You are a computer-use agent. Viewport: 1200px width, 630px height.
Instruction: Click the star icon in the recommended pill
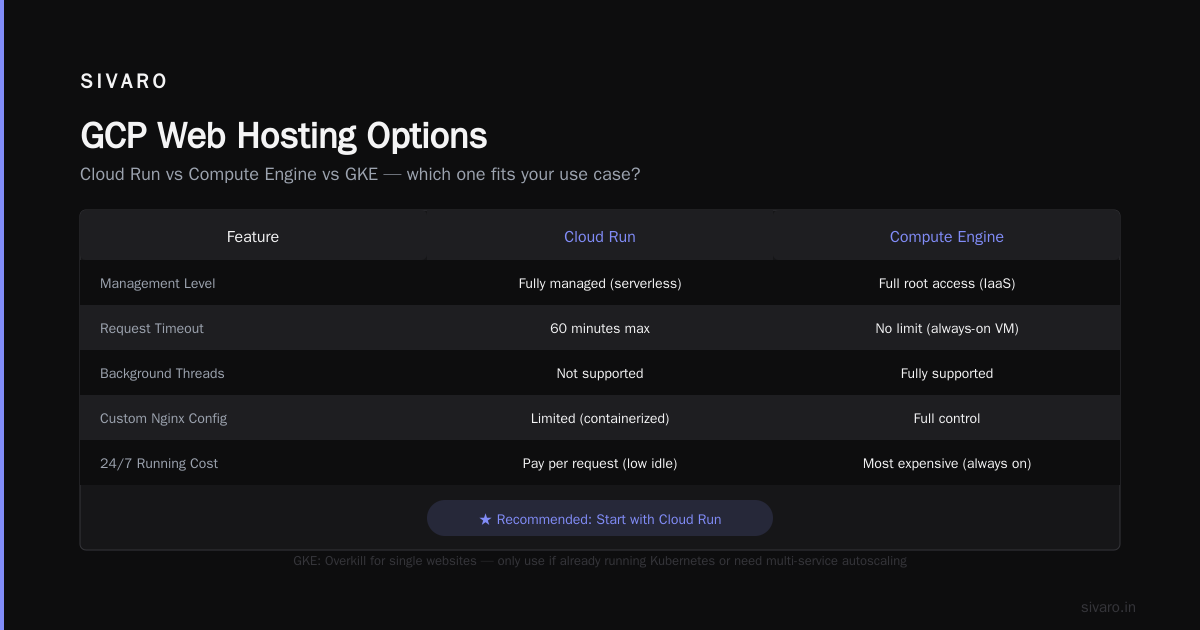click(485, 519)
